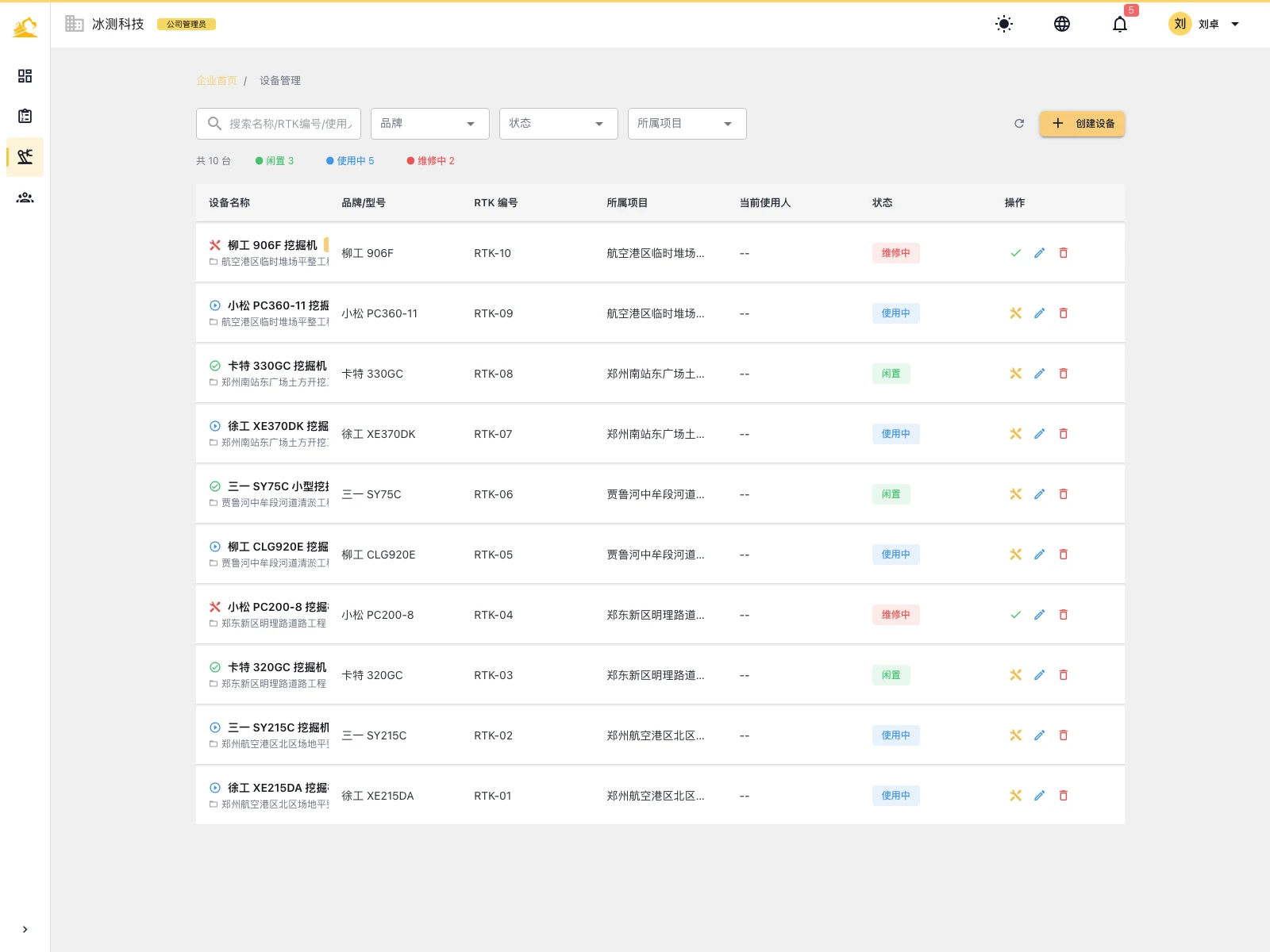Edit the RTK-10 柳工 906F device
Image resolution: width=1270 pixels, height=952 pixels.
tap(1040, 253)
